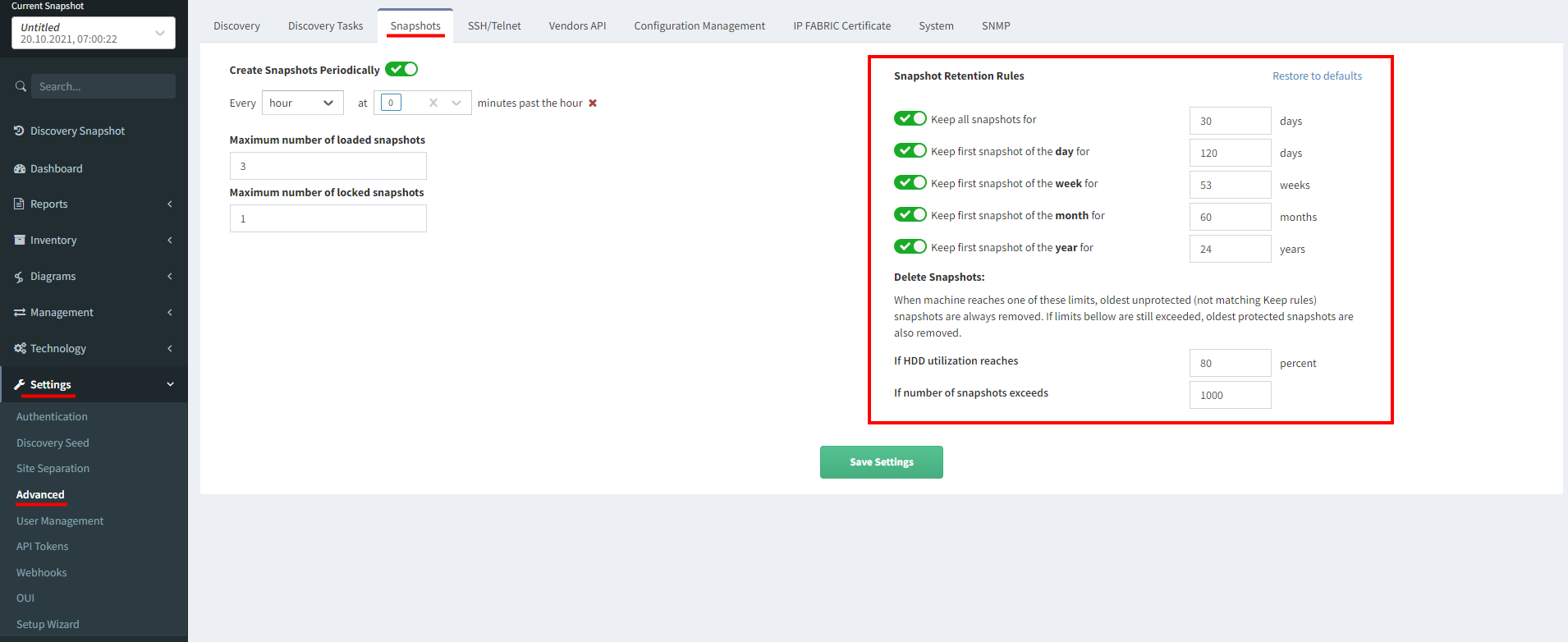Open the Current Snapshot selector dropdown

click(x=94, y=33)
